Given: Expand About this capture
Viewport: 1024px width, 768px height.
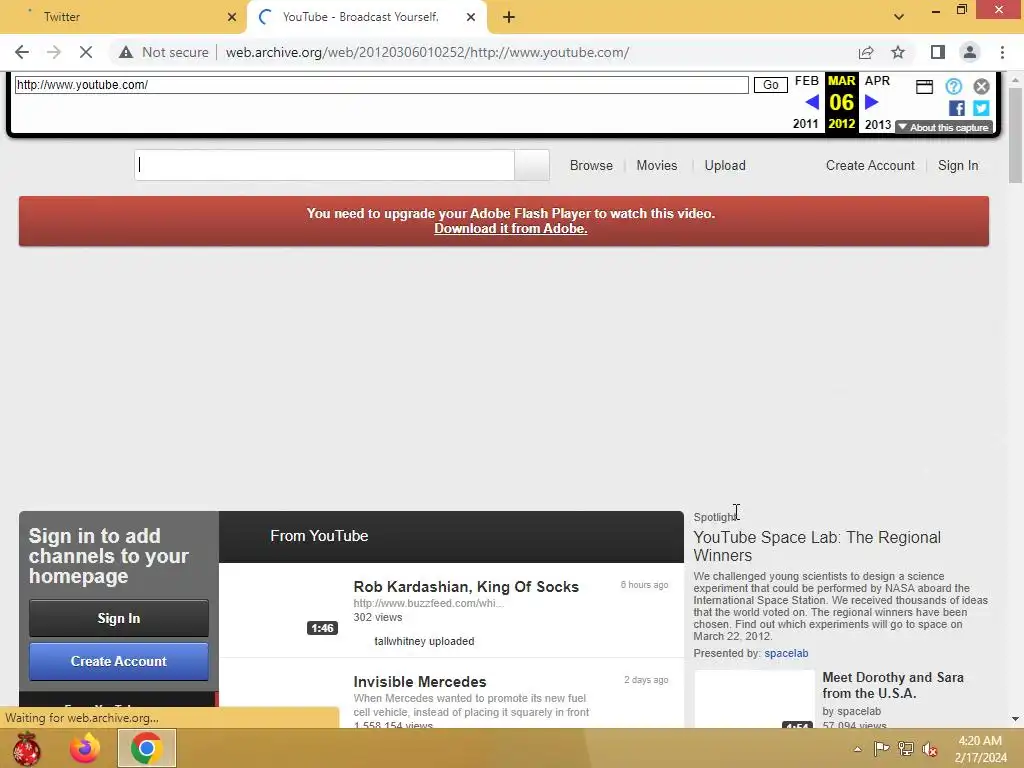Looking at the screenshot, I should [x=944, y=127].
